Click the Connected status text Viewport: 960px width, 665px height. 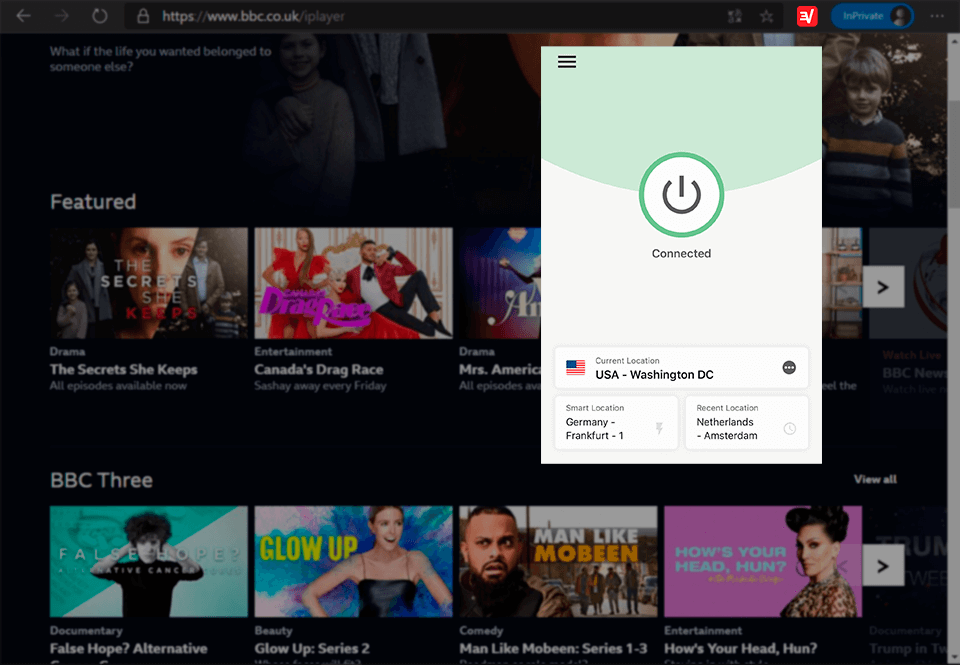pyautogui.click(x=681, y=254)
